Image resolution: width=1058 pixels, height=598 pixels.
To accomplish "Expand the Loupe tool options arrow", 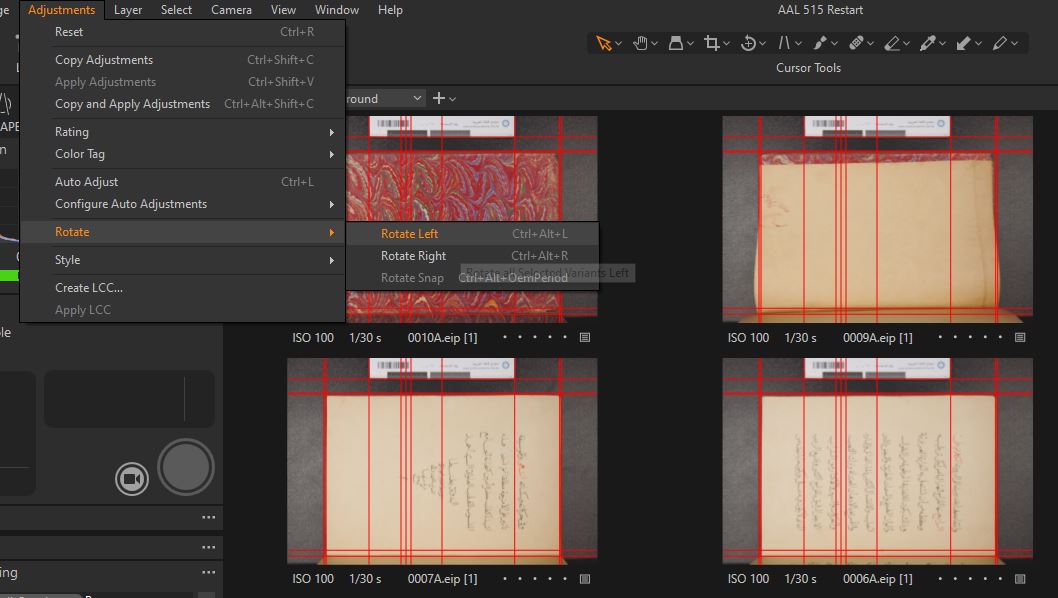I will [x=690, y=44].
